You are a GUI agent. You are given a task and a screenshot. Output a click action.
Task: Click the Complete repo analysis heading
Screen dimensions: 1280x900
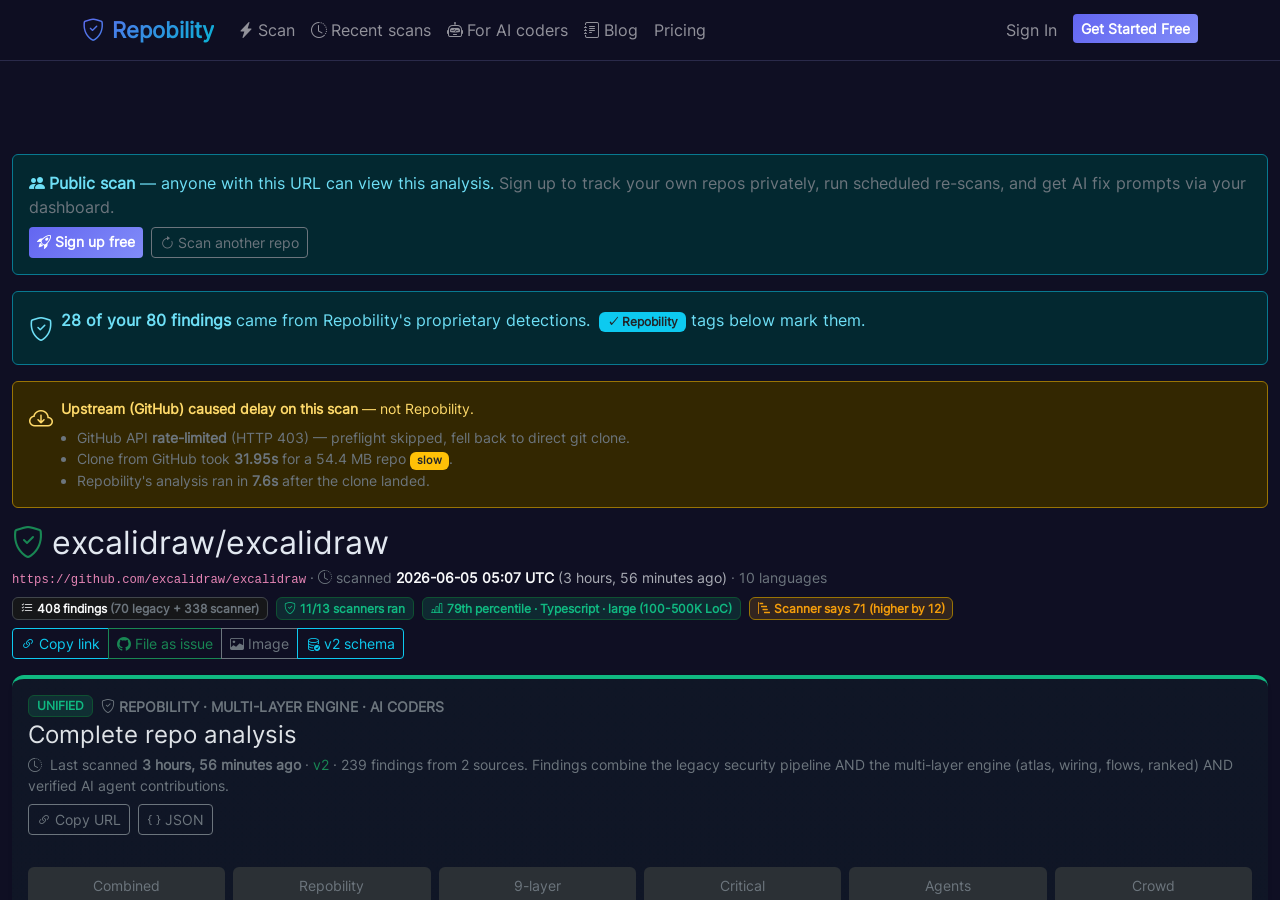162,734
